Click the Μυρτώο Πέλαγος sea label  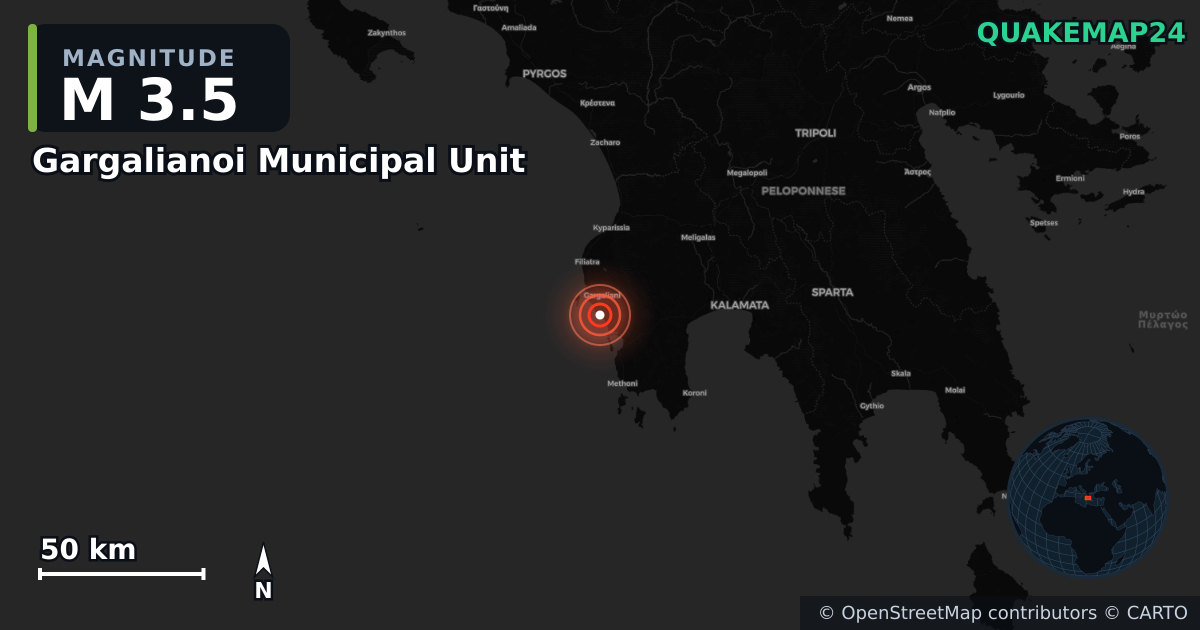(1163, 319)
